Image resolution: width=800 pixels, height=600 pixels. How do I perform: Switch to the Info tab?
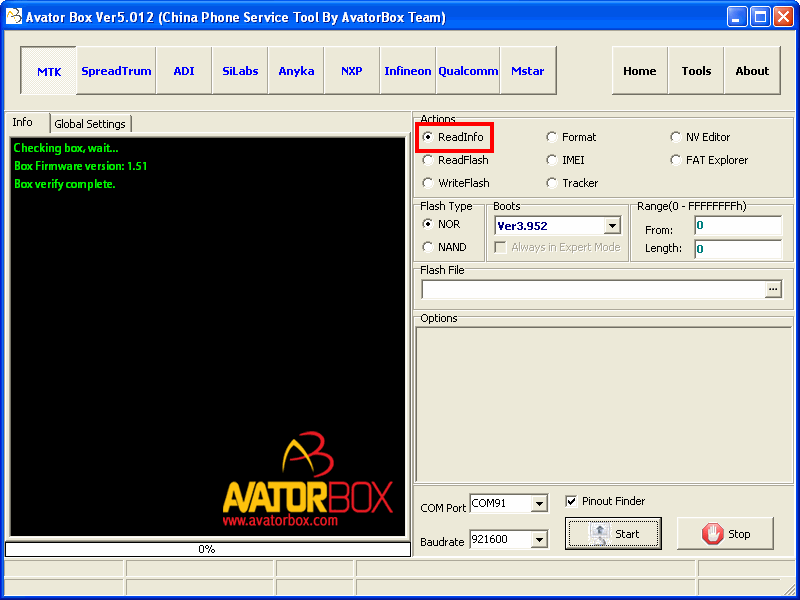pos(28,122)
